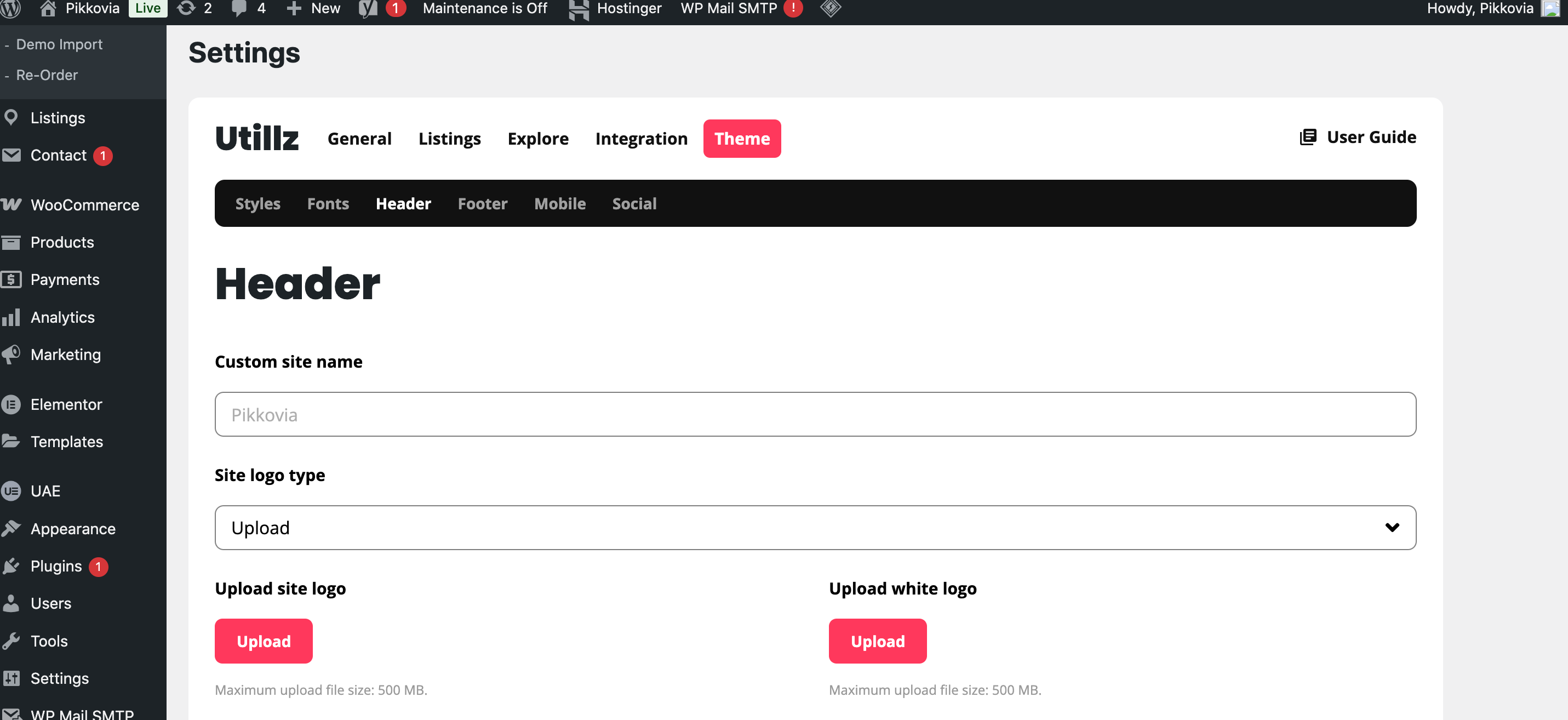Open the Explore settings tab
1568x720 pixels.
pyautogui.click(x=537, y=138)
